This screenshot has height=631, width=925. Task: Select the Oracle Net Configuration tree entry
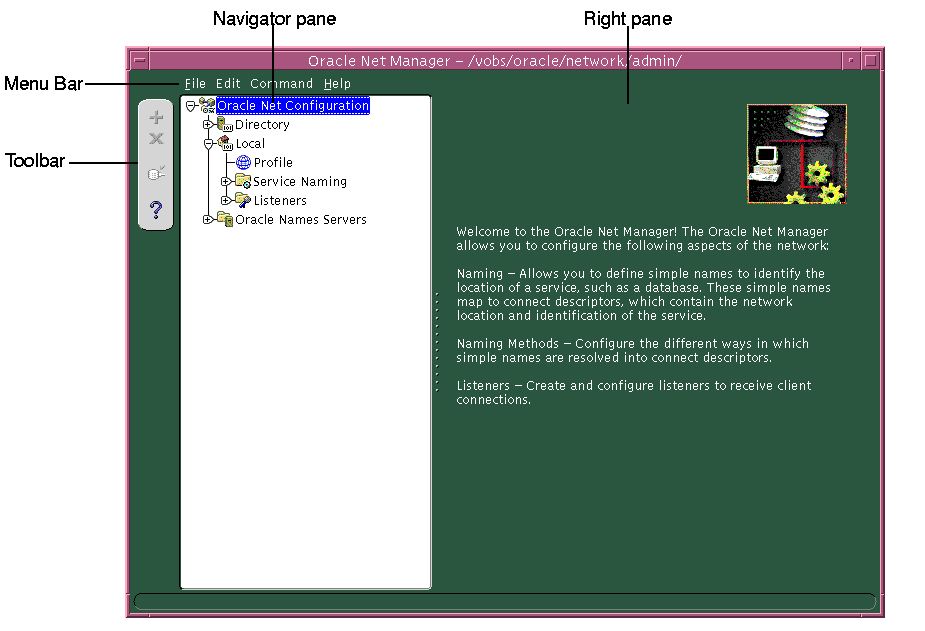pos(292,105)
